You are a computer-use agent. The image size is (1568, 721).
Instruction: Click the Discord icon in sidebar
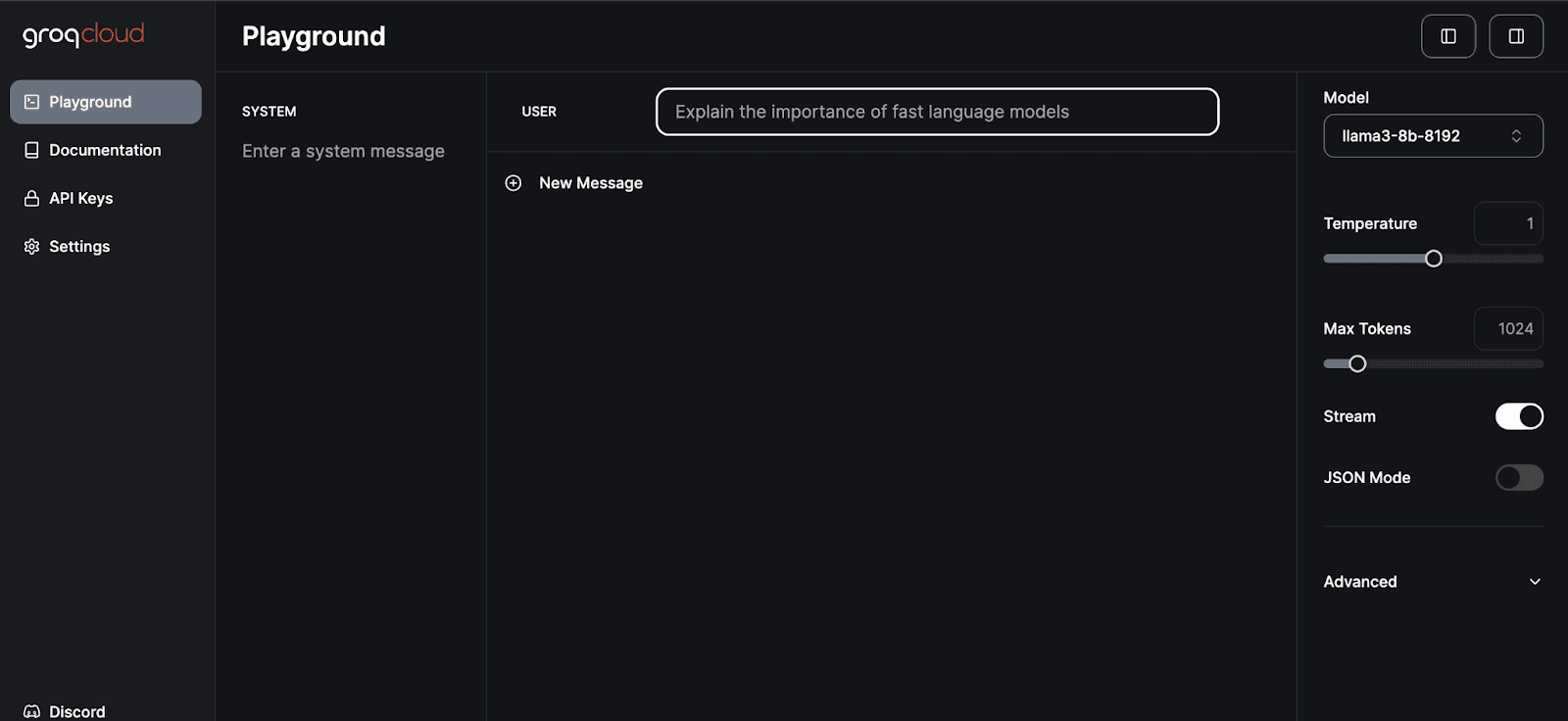31,711
